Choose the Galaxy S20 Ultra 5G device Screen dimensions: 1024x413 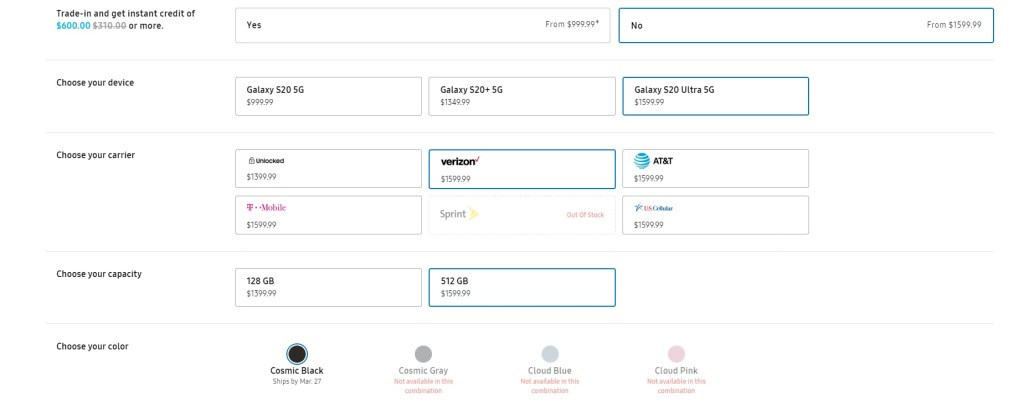(x=715, y=96)
